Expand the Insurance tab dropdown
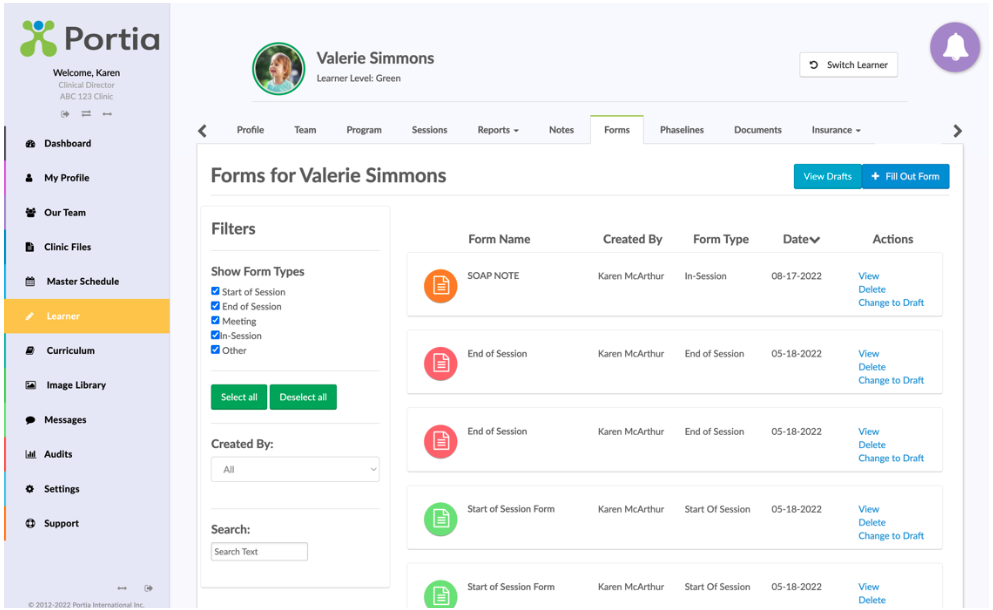 coord(836,130)
